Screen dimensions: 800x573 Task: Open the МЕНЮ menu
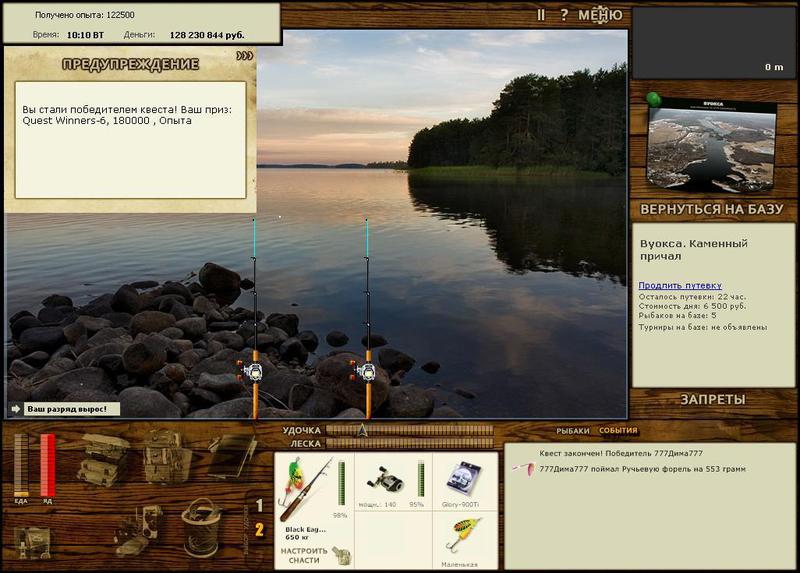tap(600, 15)
